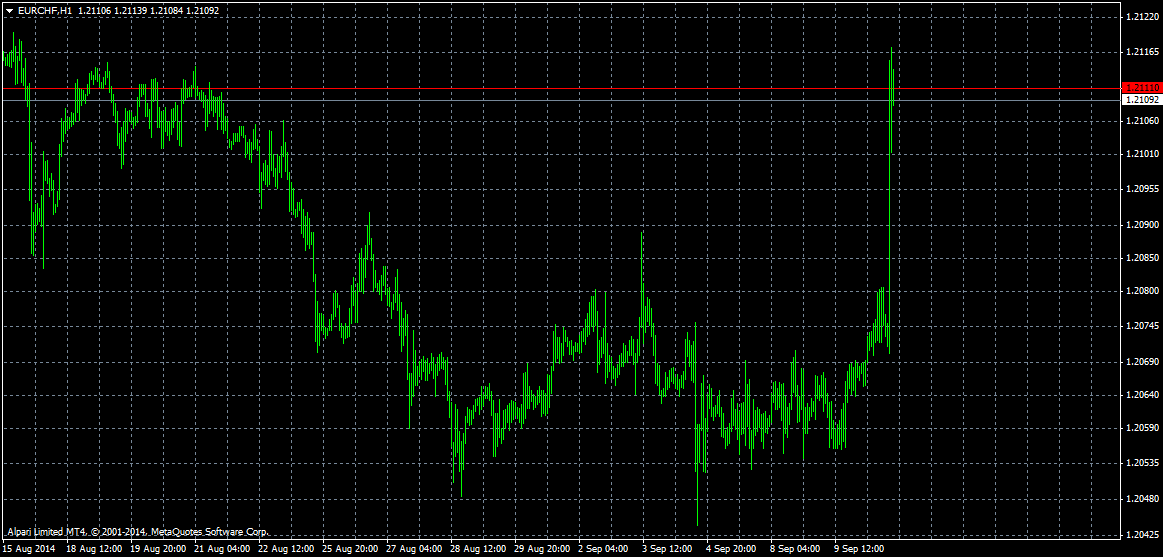Viewport: 1163px width, 557px height.
Task: Click the 1.20480 price scale value
Action: (1143, 499)
